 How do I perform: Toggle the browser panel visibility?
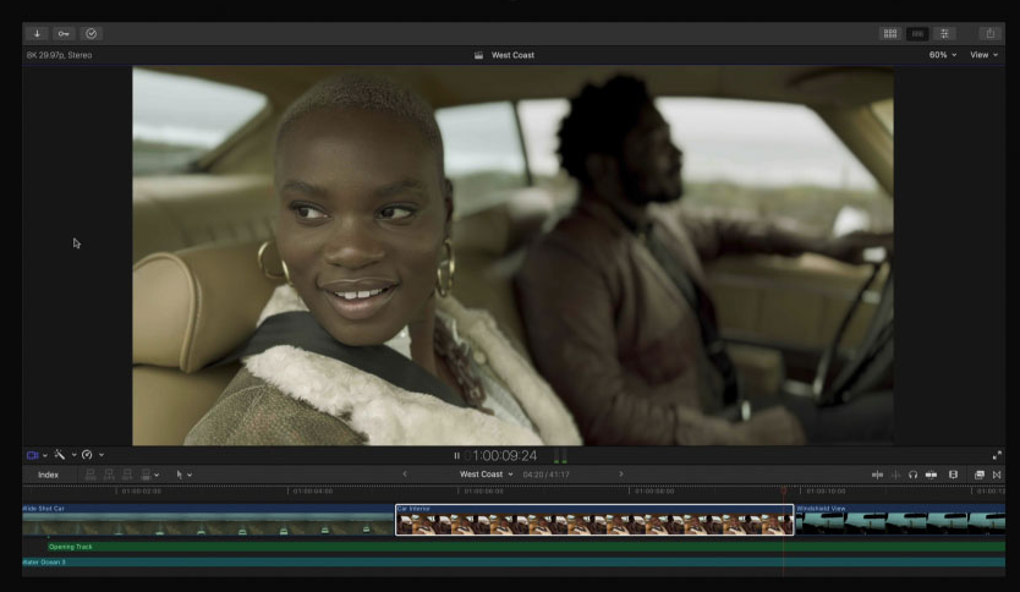(x=889, y=33)
